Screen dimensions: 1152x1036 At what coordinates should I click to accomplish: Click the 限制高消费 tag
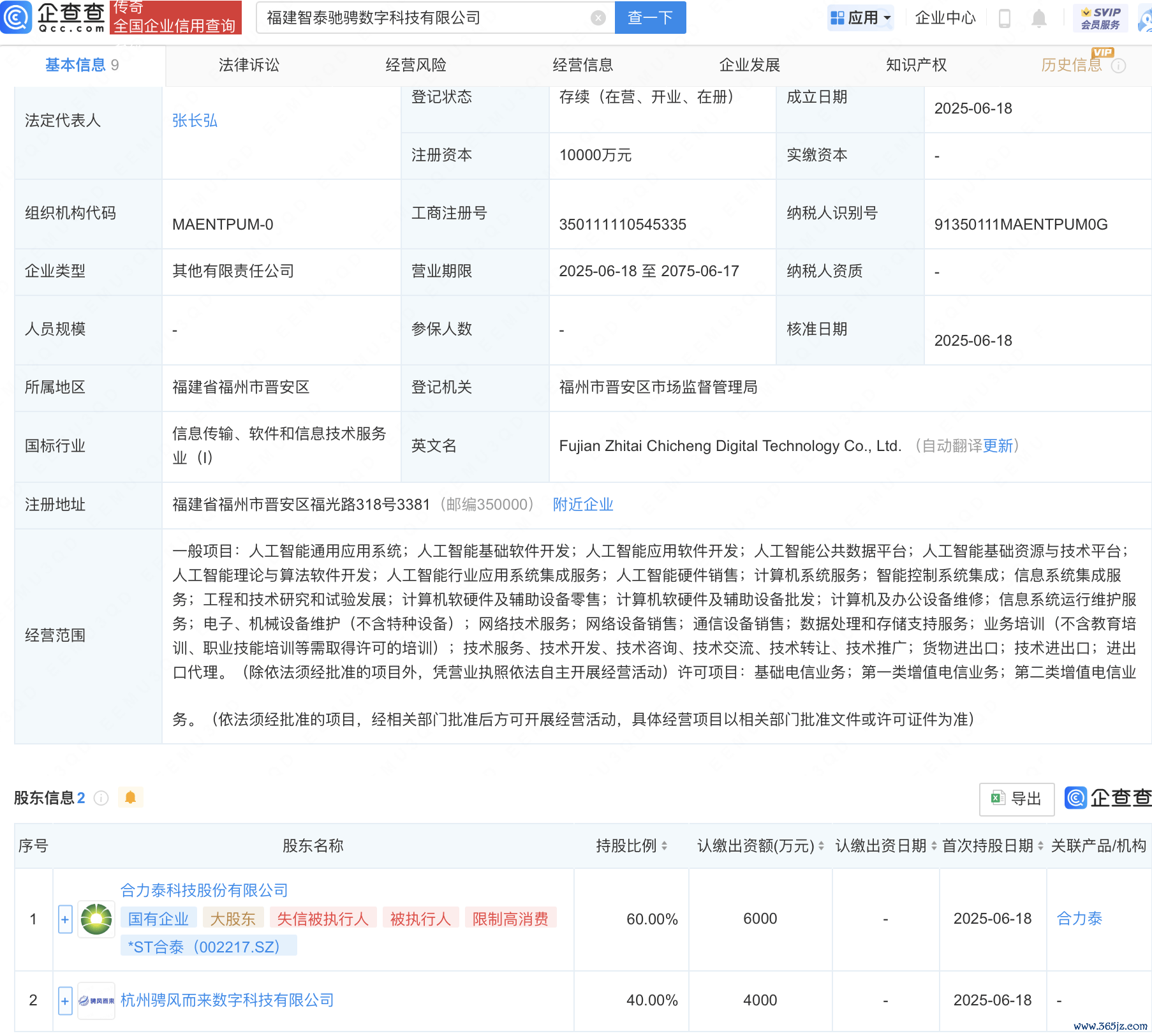pyautogui.click(x=511, y=919)
